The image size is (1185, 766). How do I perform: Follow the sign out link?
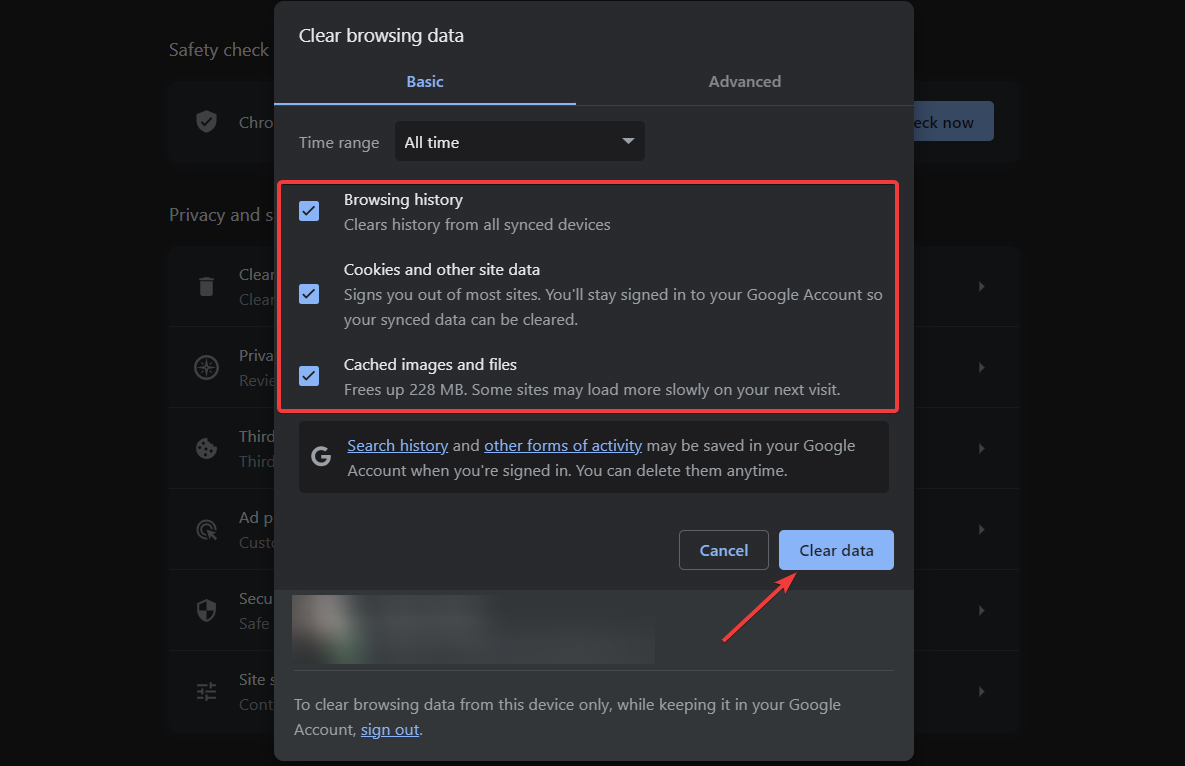pos(390,730)
